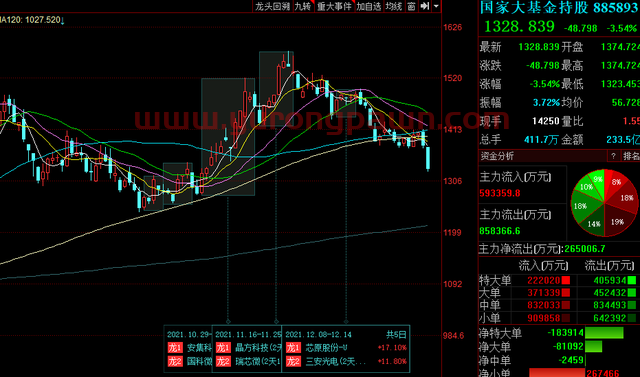Click the 龙1 badge for 晶方科技
Viewport: 640px width, 377px height.
pyautogui.click(x=223, y=348)
